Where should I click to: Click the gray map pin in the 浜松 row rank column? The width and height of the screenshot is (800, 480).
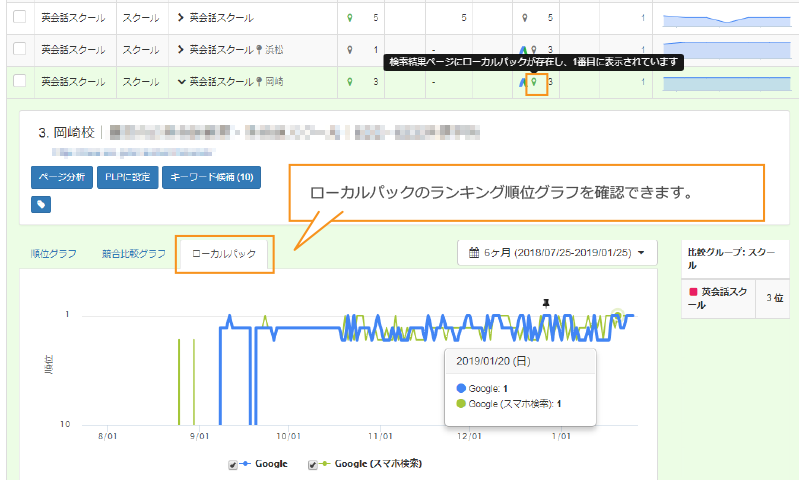[x=349, y=50]
